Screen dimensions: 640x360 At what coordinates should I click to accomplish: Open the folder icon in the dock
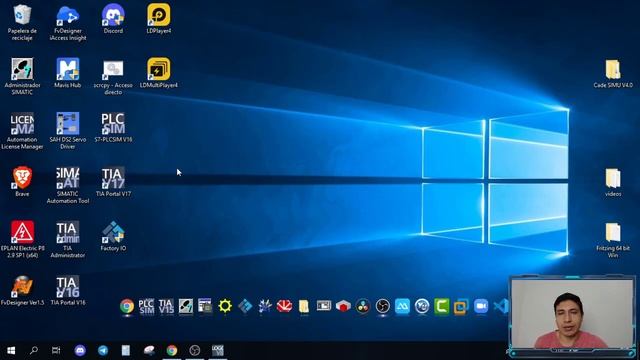pos(304,306)
